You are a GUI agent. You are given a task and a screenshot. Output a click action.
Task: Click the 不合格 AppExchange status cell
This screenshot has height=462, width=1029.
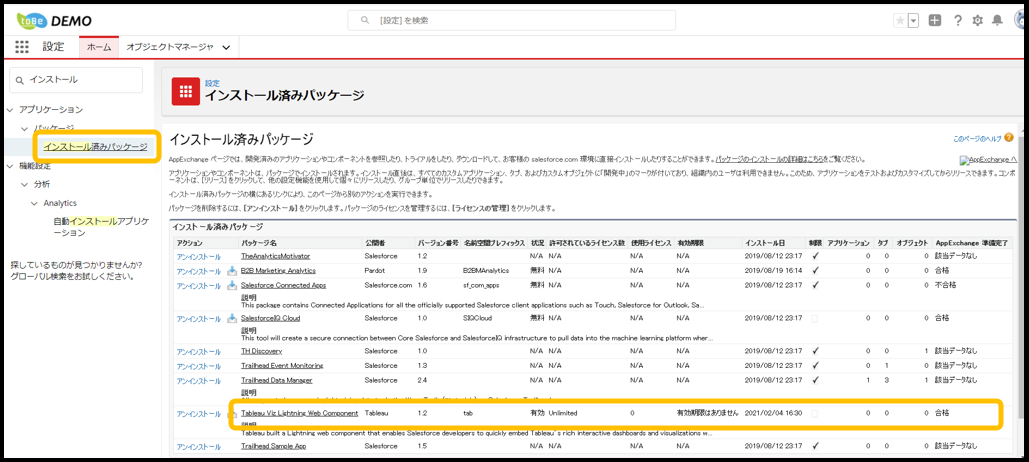click(946, 285)
